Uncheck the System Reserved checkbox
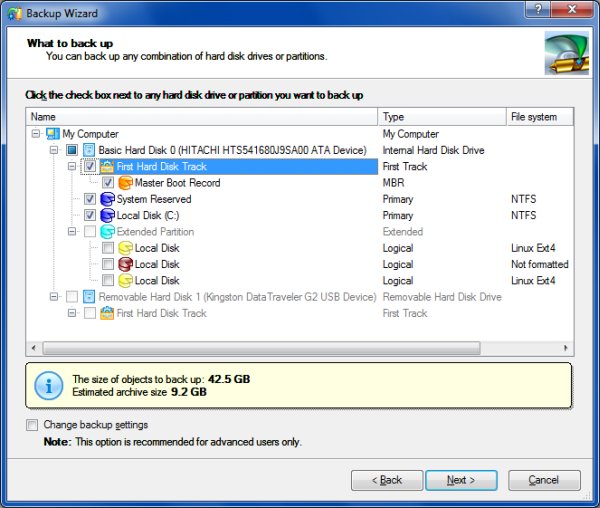The height and width of the screenshot is (508, 600). 90,199
